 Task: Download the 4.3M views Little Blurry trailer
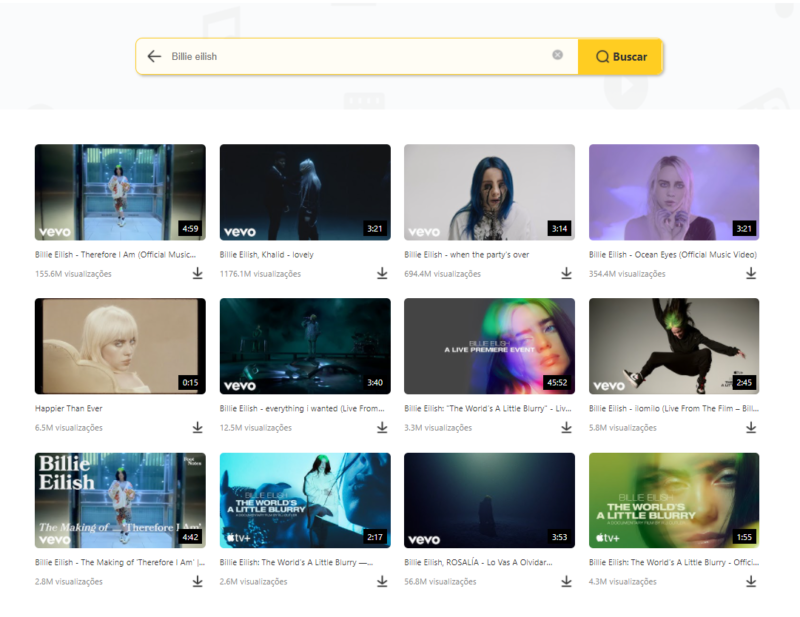[x=751, y=581]
